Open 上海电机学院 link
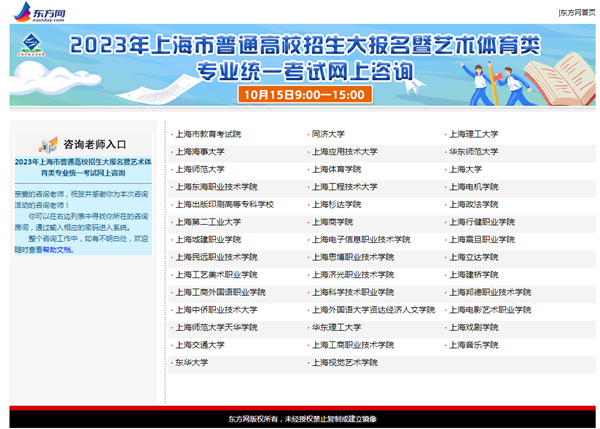The image size is (600, 429). (474, 187)
